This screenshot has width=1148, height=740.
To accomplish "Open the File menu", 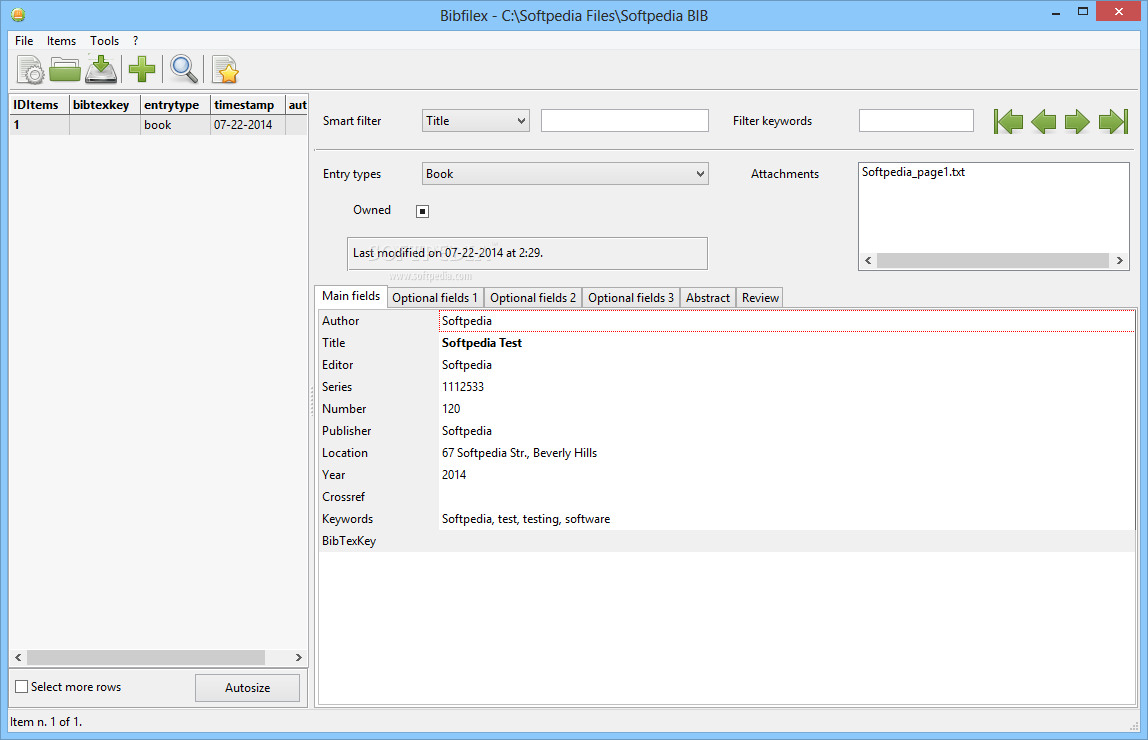I will click(x=24, y=41).
